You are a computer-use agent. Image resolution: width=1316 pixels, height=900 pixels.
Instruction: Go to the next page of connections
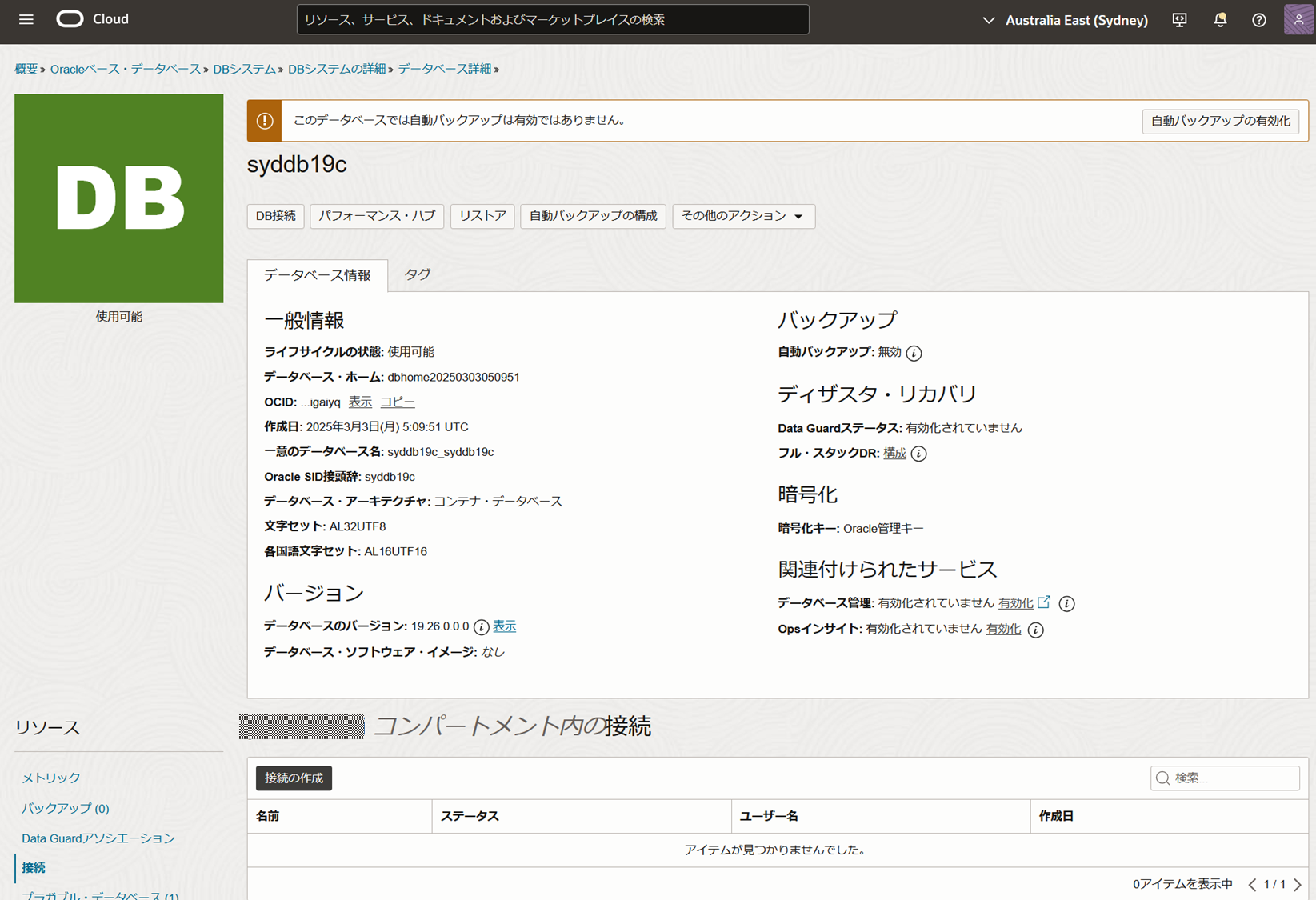pyautogui.click(x=1298, y=884)
